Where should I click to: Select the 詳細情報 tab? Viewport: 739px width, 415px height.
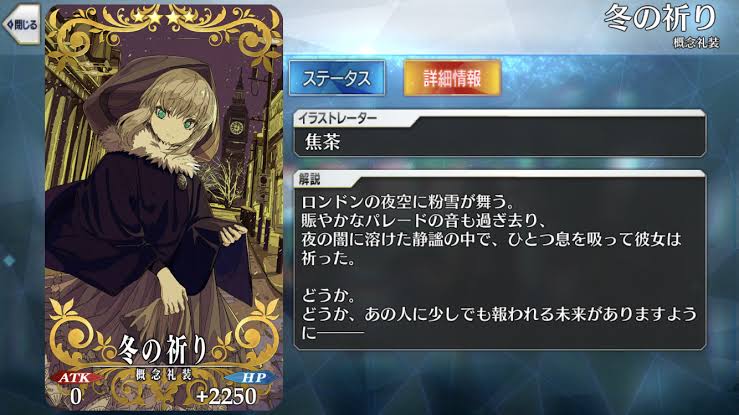[452, 78]
